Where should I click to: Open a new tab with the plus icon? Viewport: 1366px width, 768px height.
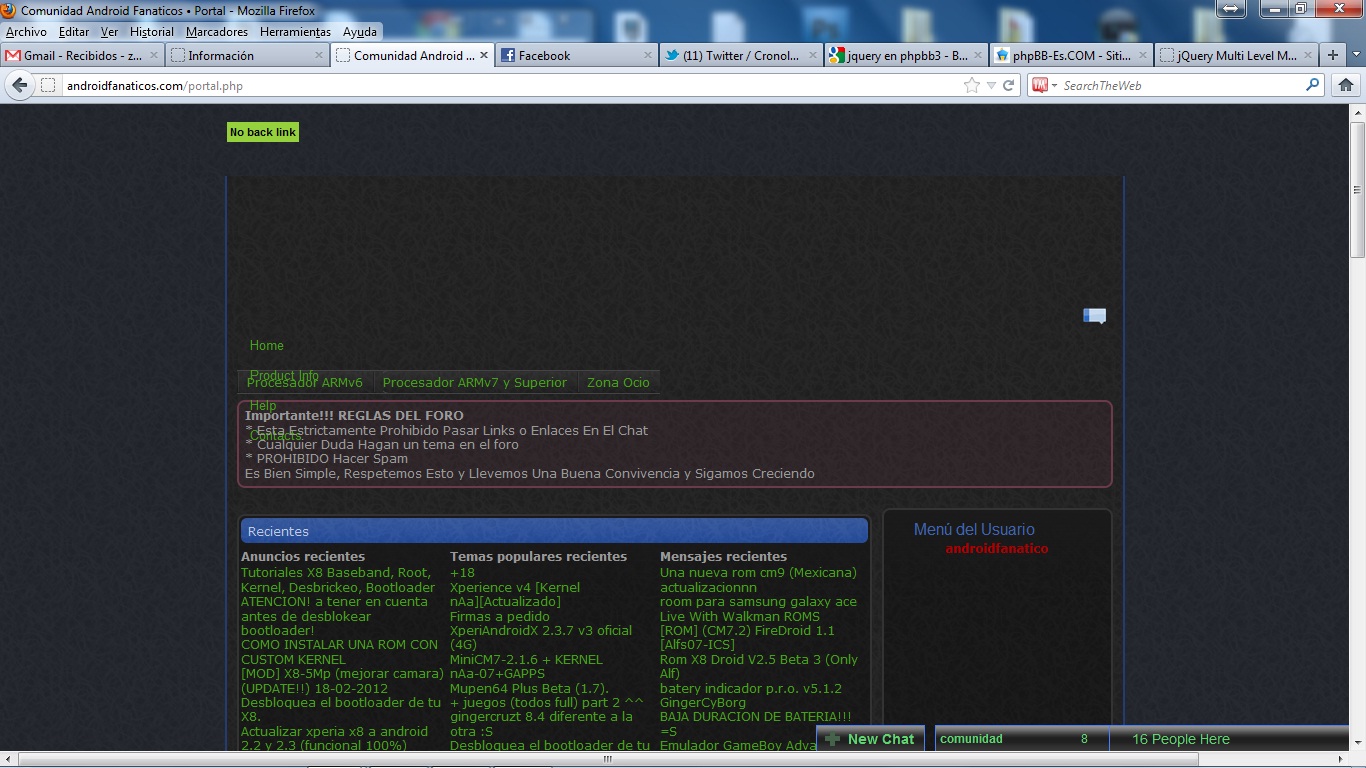click(1332, 56)
